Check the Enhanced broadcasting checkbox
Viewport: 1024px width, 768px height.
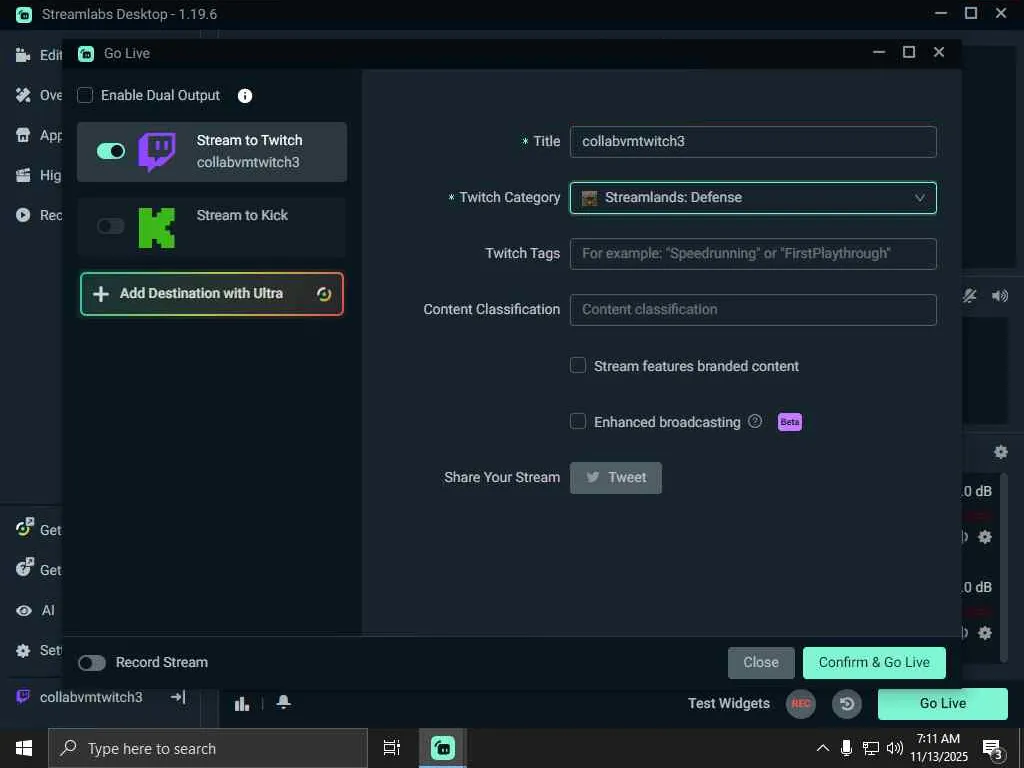[578, 421]
